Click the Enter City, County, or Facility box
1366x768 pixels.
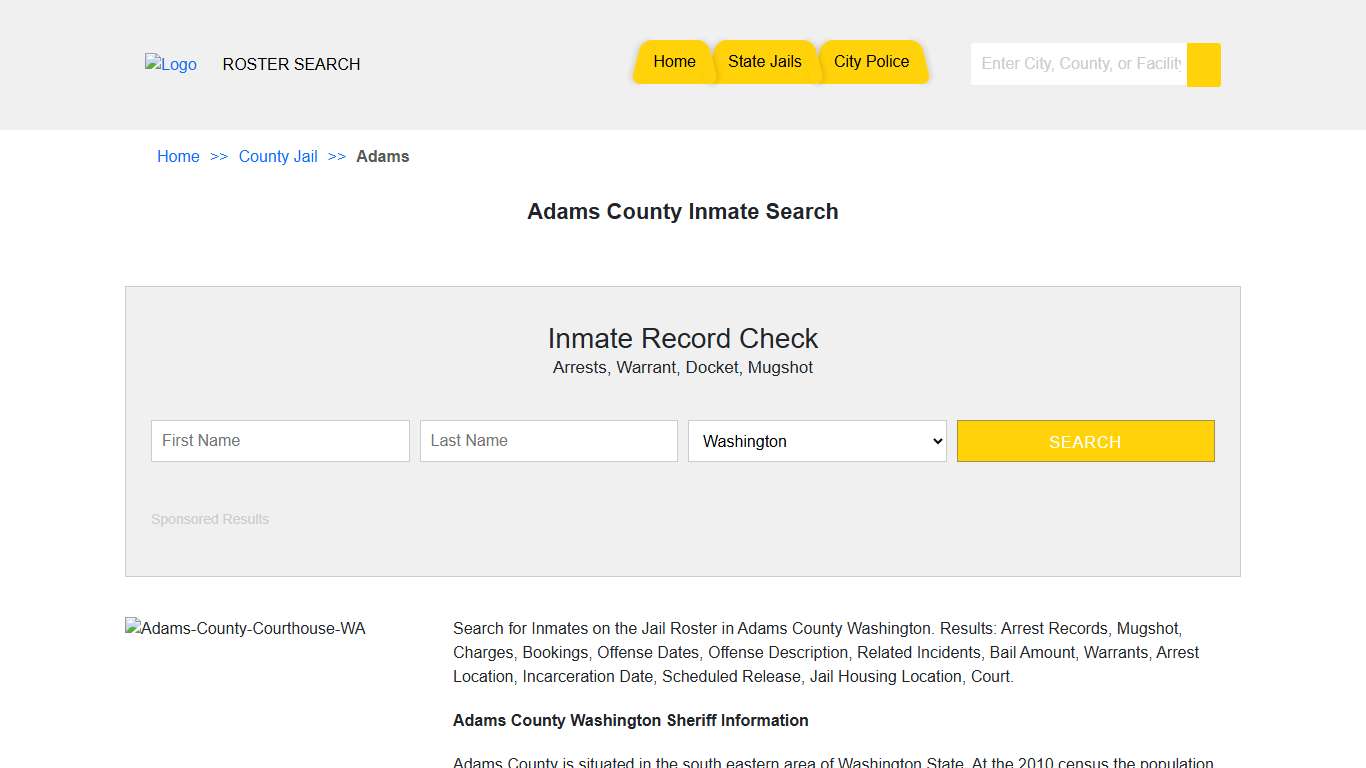click(1078, 64)
